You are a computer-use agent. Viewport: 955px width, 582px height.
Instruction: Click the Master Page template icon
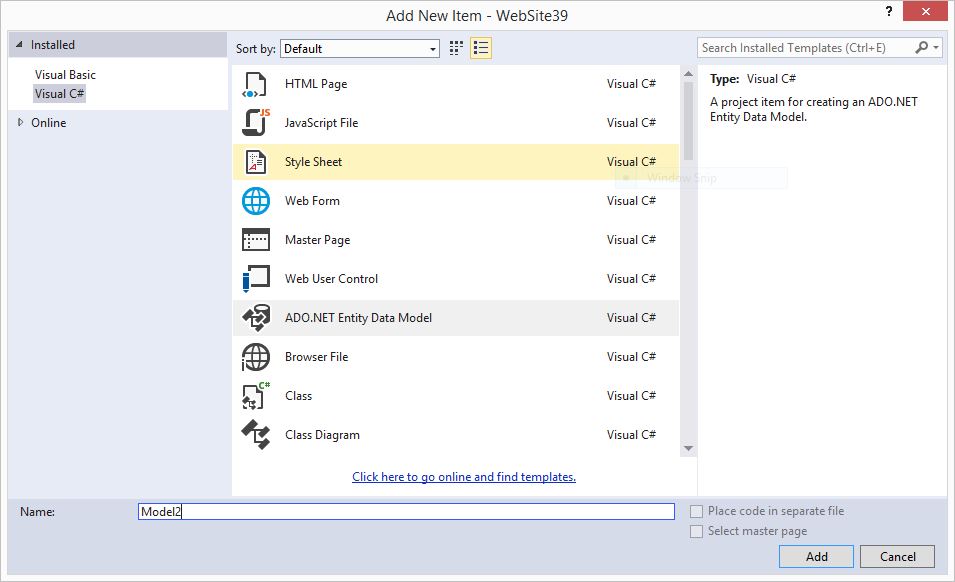pyautogui.click(x=255, y=239)
